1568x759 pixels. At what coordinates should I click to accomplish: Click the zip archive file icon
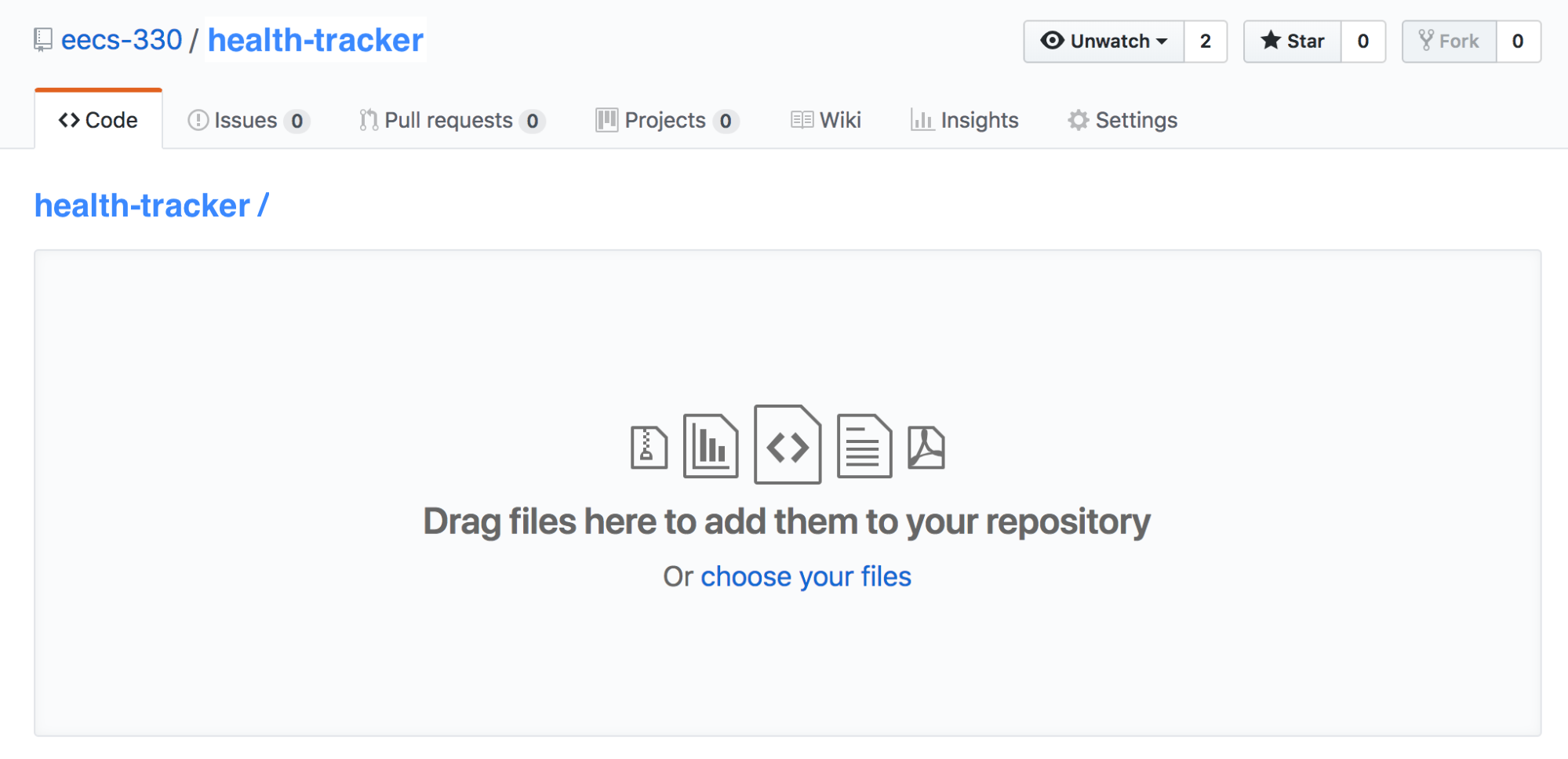(649, 448)
